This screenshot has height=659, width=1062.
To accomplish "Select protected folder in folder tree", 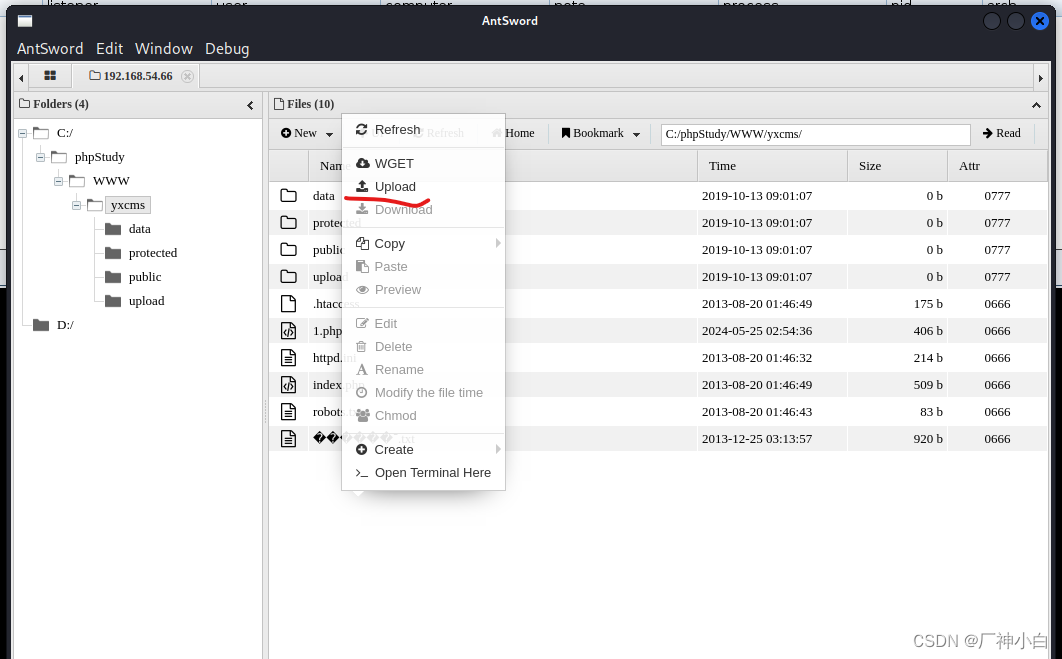I will click(153, 253).
